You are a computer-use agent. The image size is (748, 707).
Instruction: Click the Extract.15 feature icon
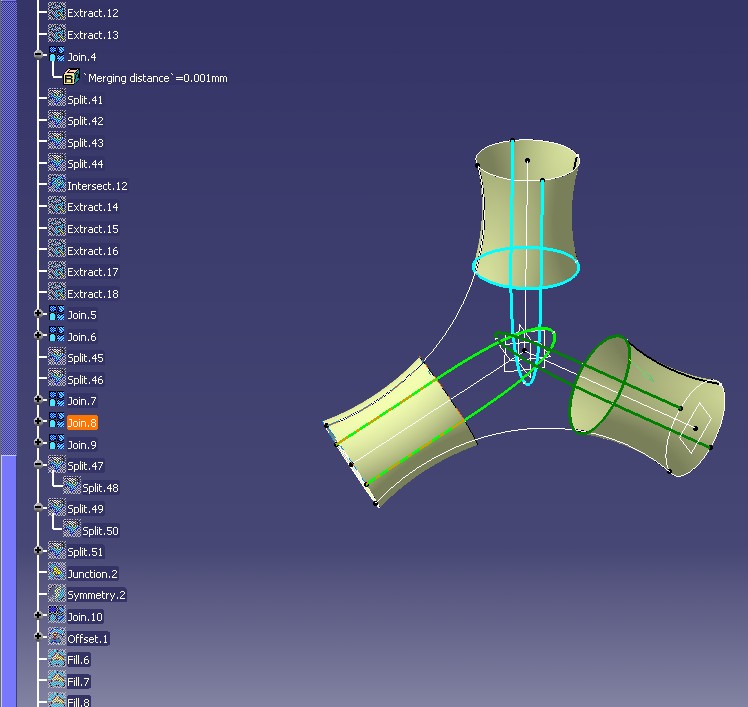pyautogui.click(x=57, y=228)
